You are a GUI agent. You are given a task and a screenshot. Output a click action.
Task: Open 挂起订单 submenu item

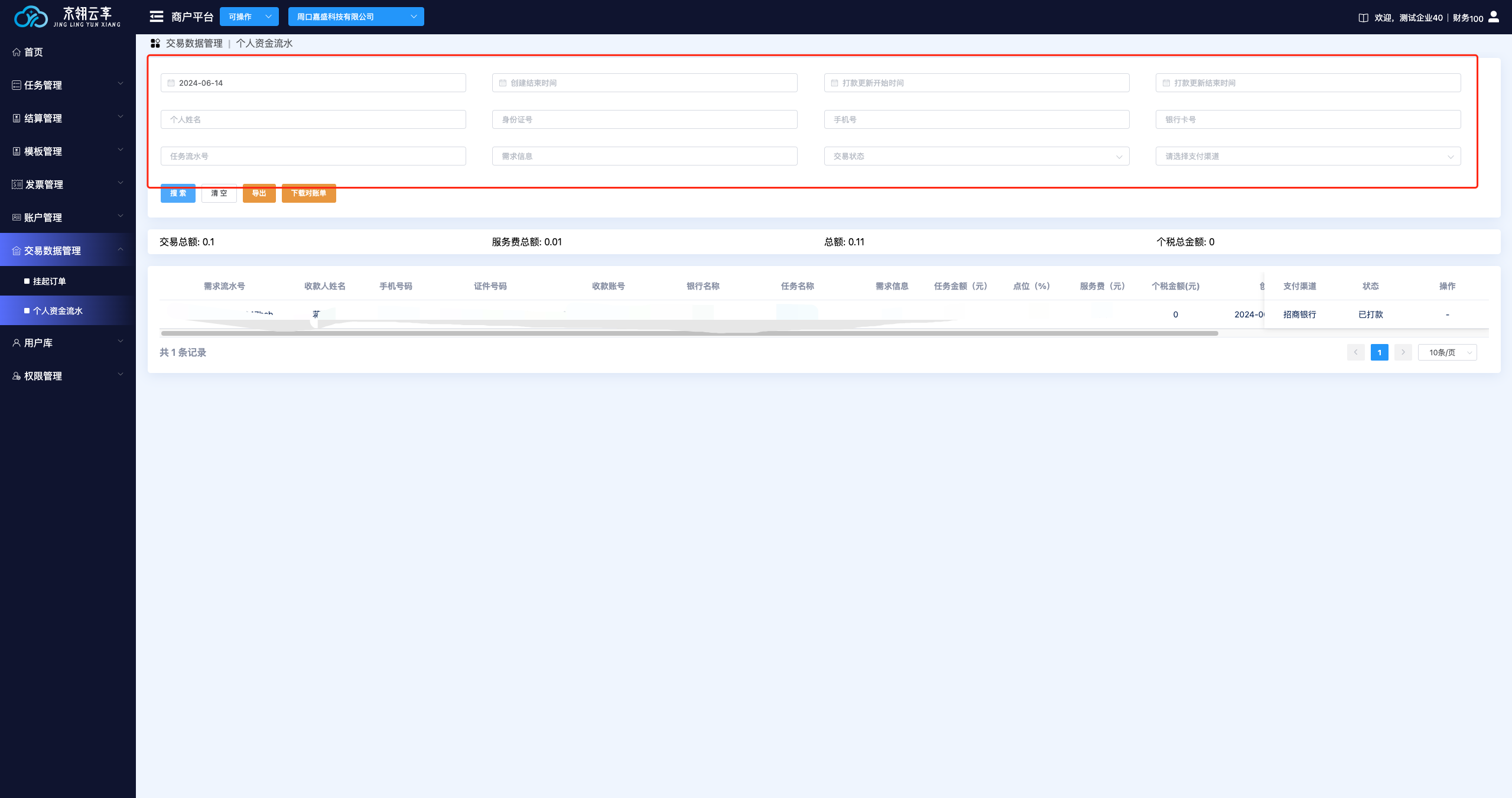tap(68, 281)
